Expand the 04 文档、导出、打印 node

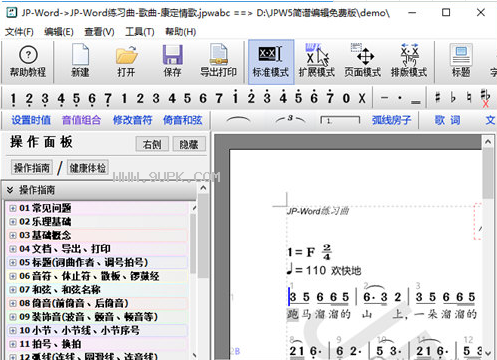click(13, 249)
